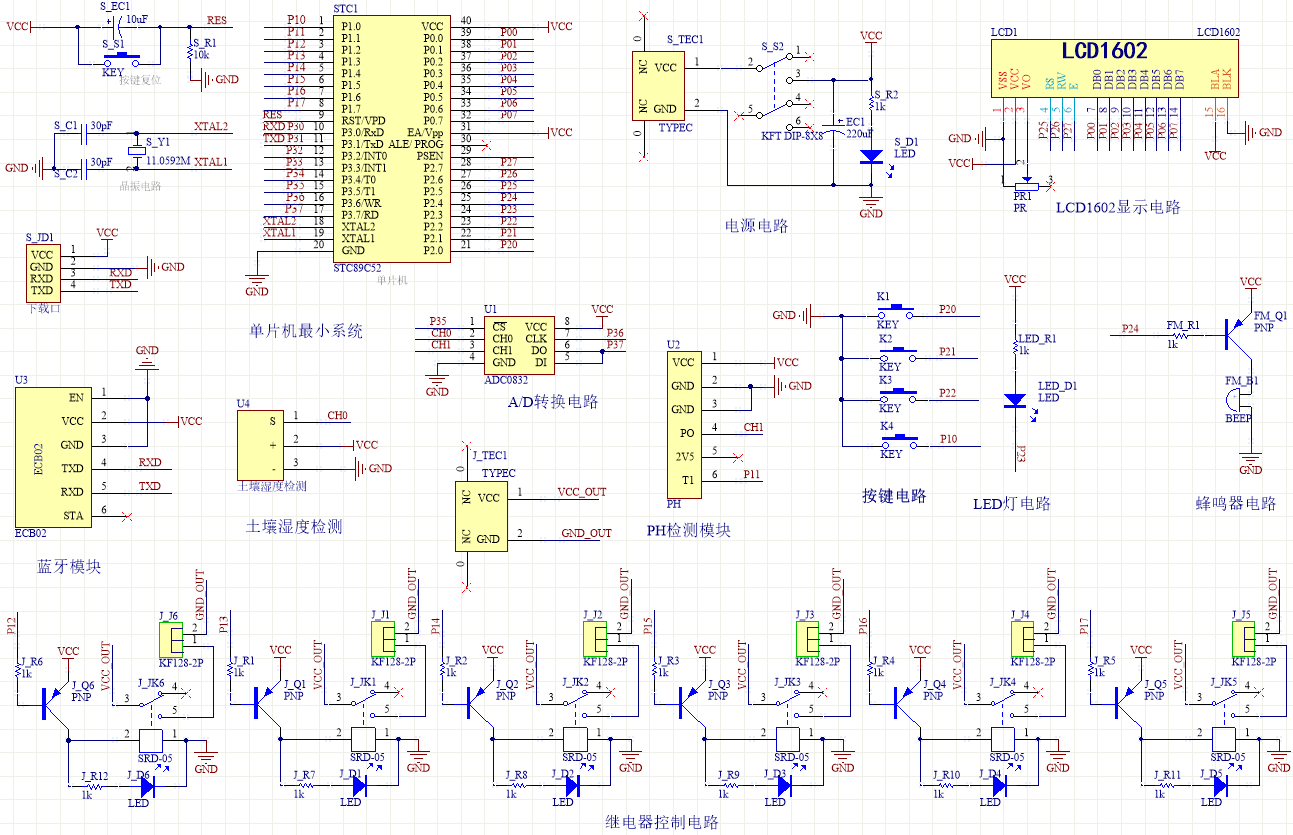The height and width of the screenshot is (835, 1293).
Task: Pick the LED_R1 1k resistor
Action: pyautogui.click(x=1015, y=345)
